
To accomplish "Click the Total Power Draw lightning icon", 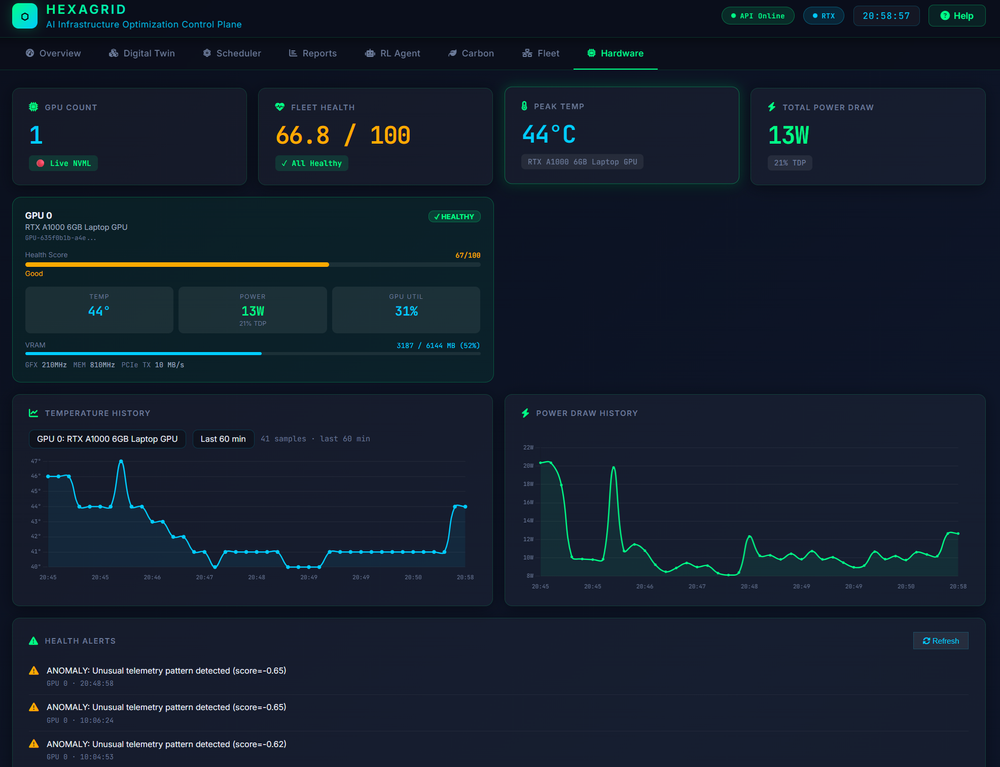I will pos(770,107).
